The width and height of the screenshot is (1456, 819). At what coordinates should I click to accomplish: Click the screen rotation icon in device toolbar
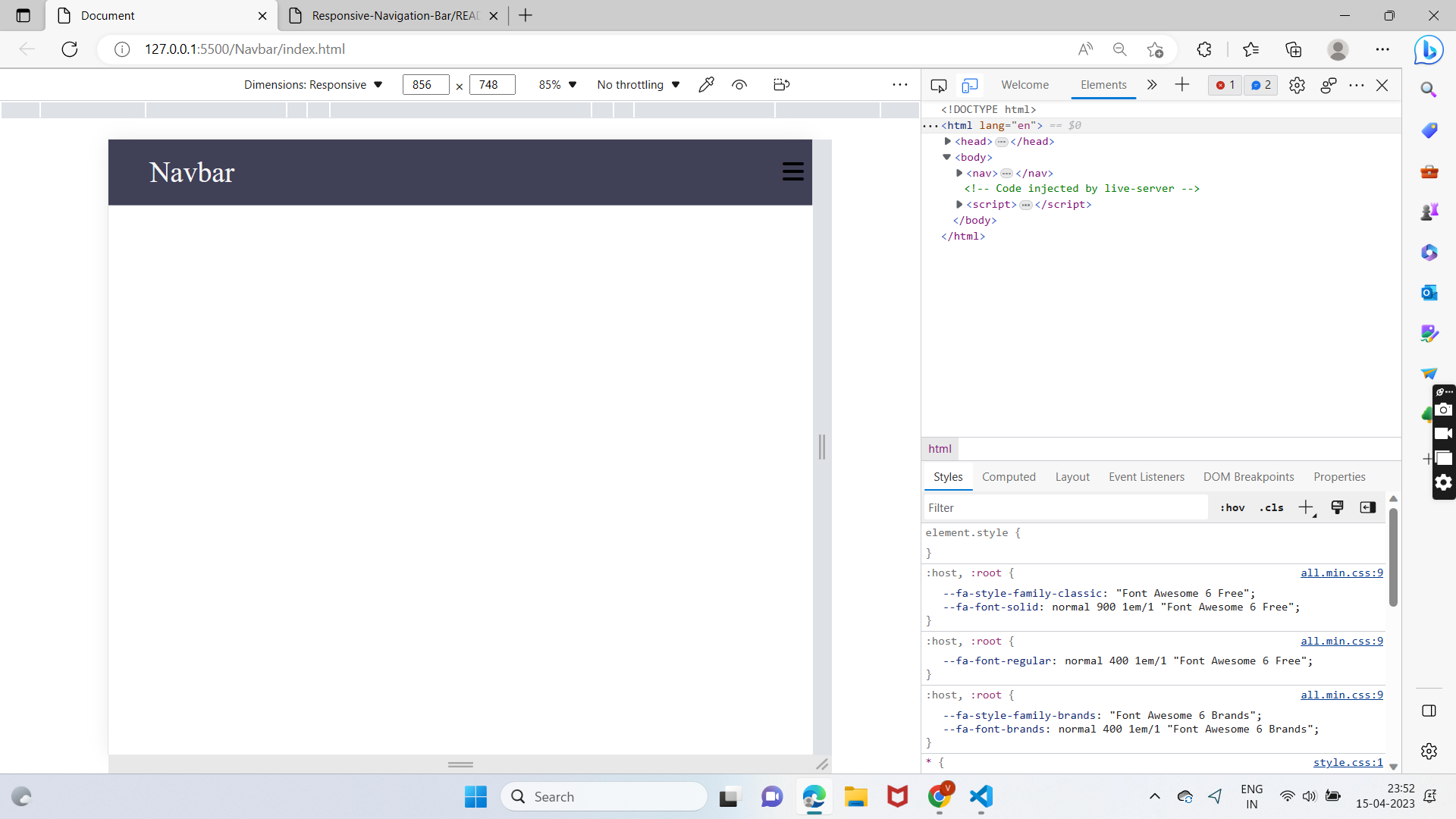(x=781, y=84)
